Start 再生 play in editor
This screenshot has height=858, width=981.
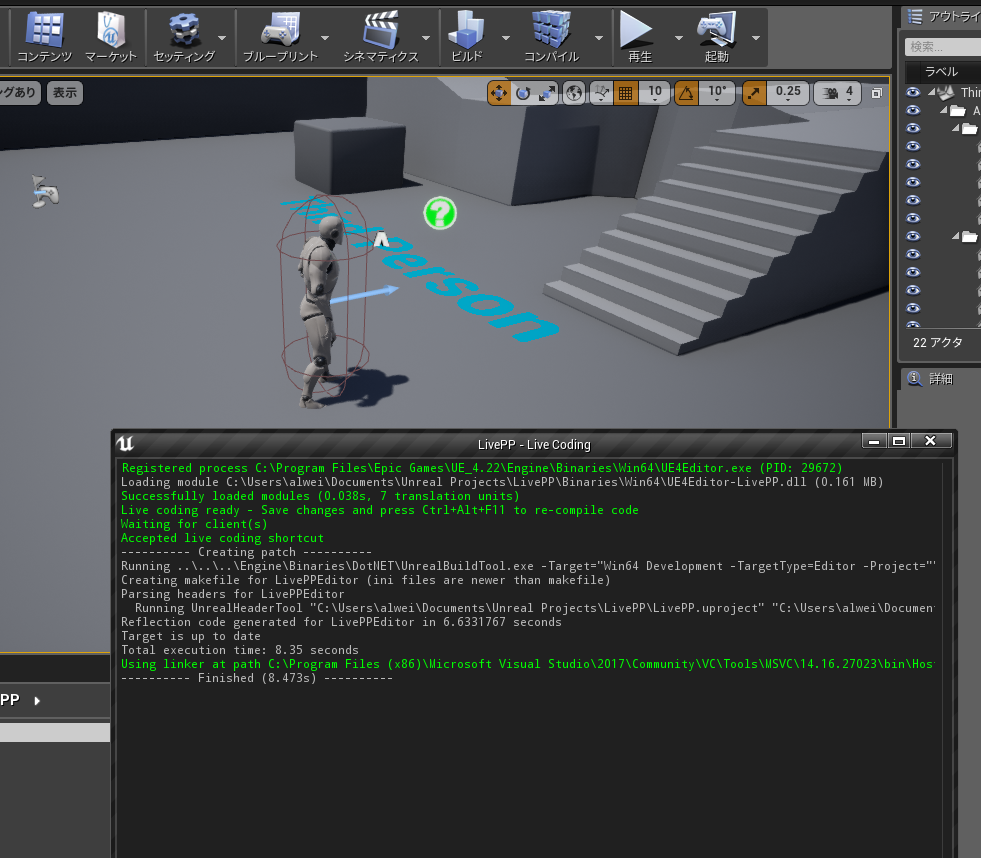pos(638,38)
